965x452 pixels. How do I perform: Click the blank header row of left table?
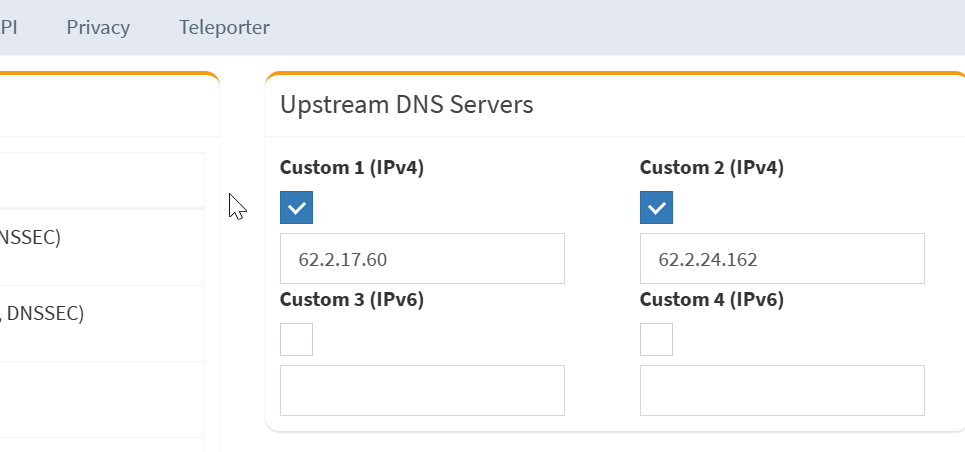click(x=100, y=180)
